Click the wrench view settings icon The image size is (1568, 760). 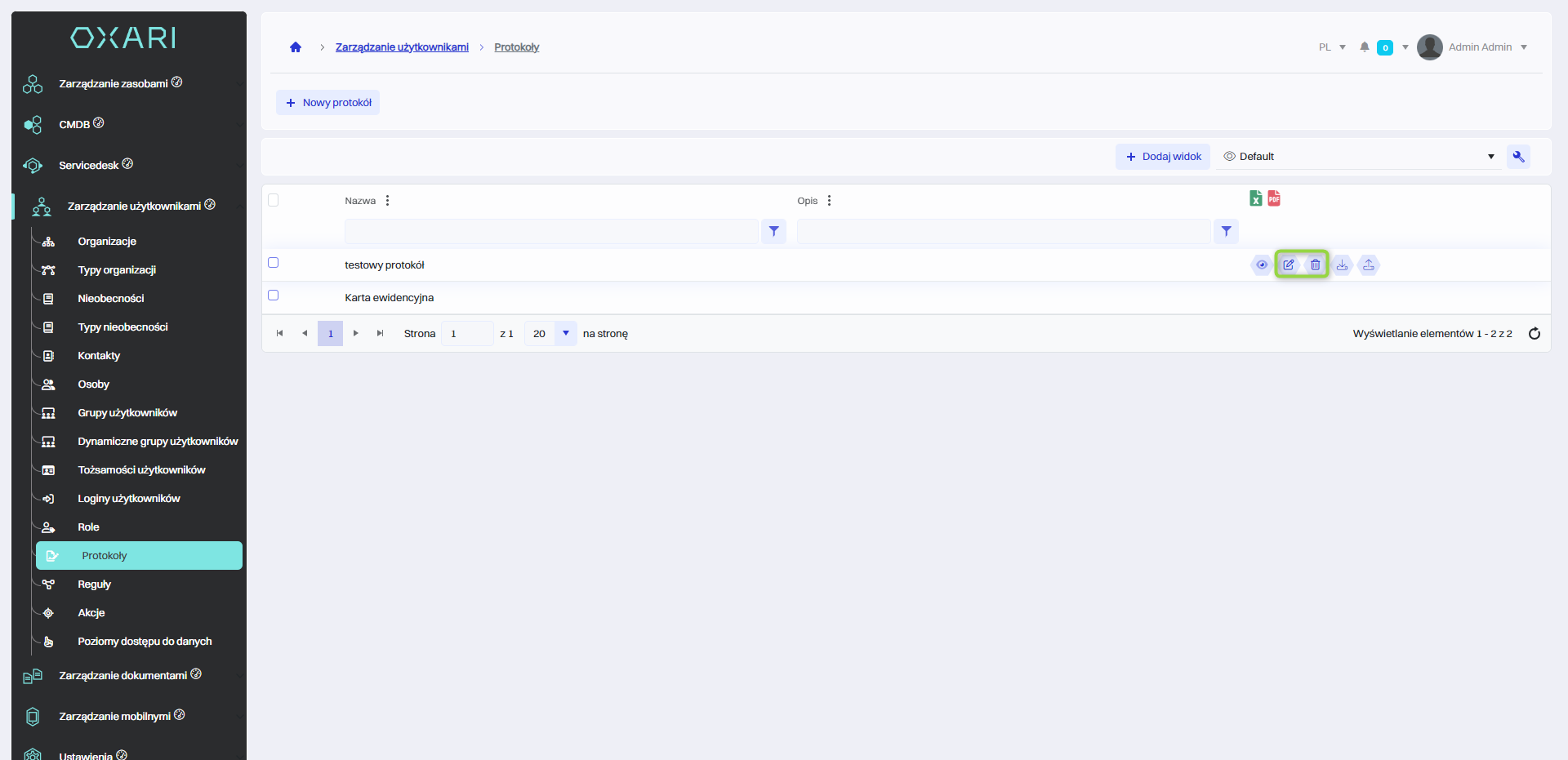pos(1518,157)
